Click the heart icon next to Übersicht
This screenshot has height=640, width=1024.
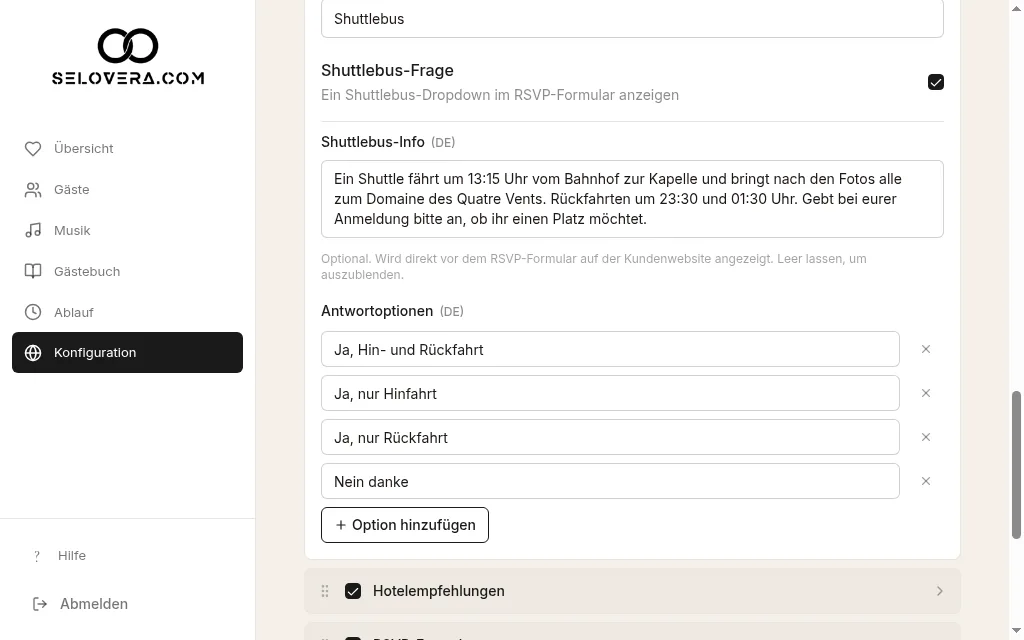(x=33, y=149)
